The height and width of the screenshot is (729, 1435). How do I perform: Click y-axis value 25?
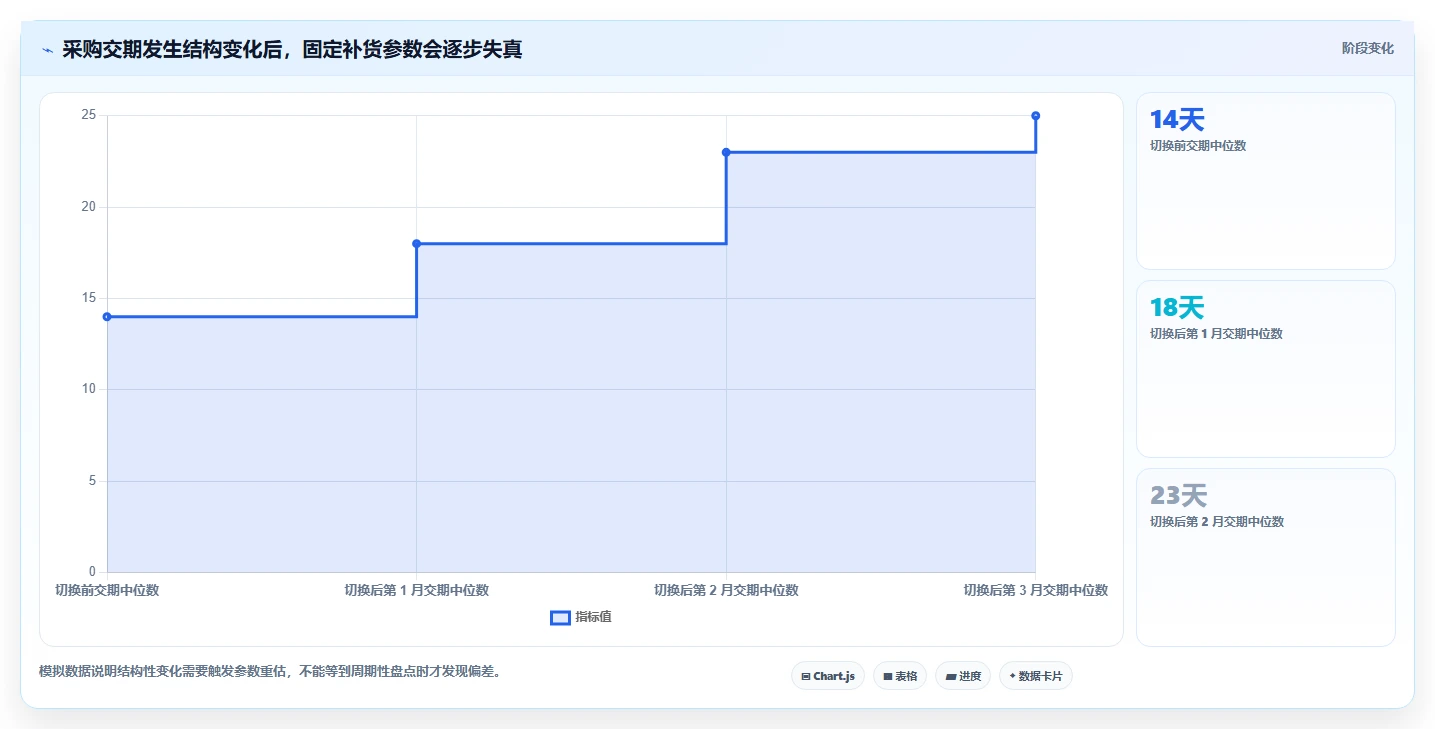89,115
